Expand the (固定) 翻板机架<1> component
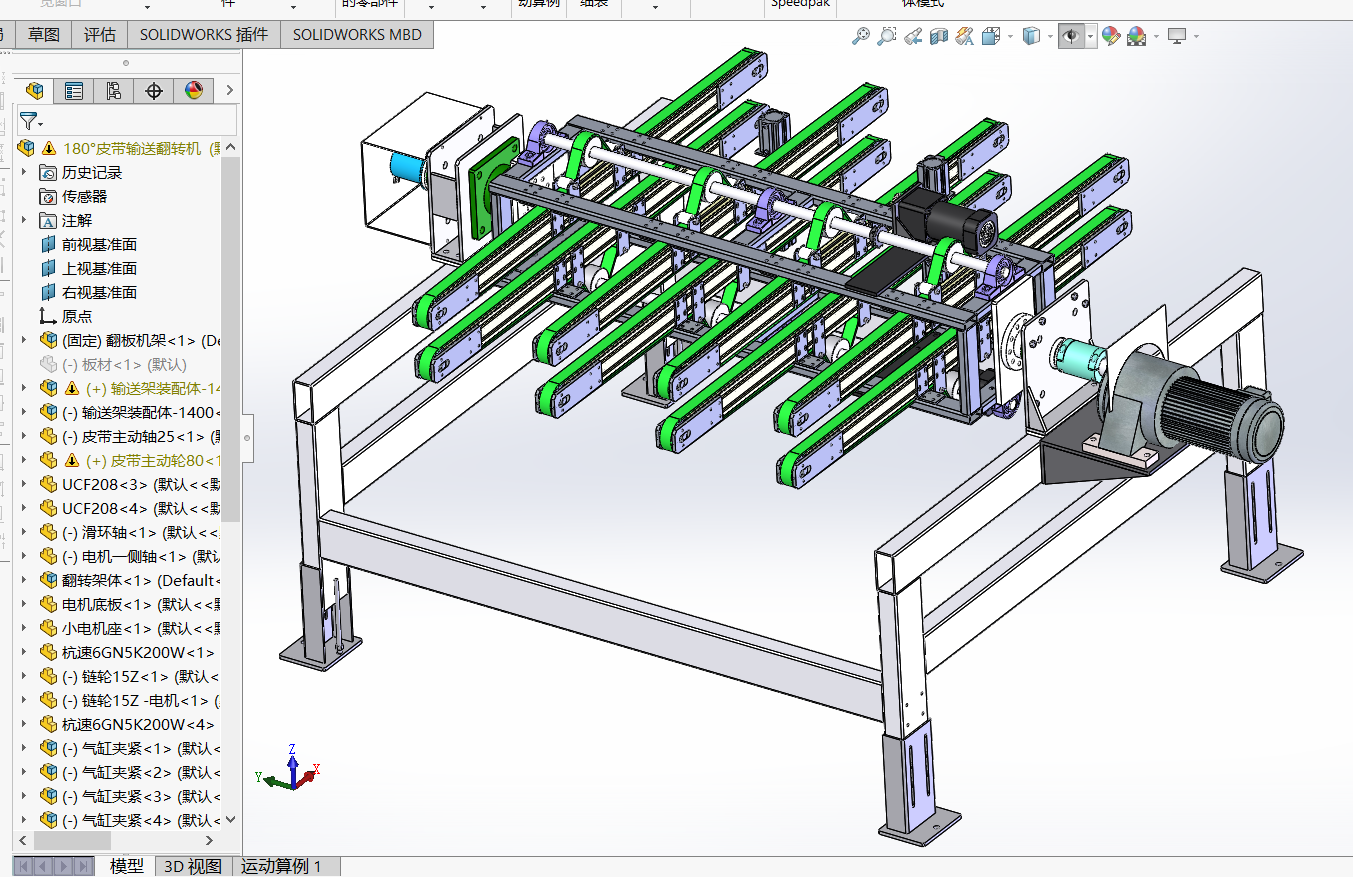 pos(24,340)
